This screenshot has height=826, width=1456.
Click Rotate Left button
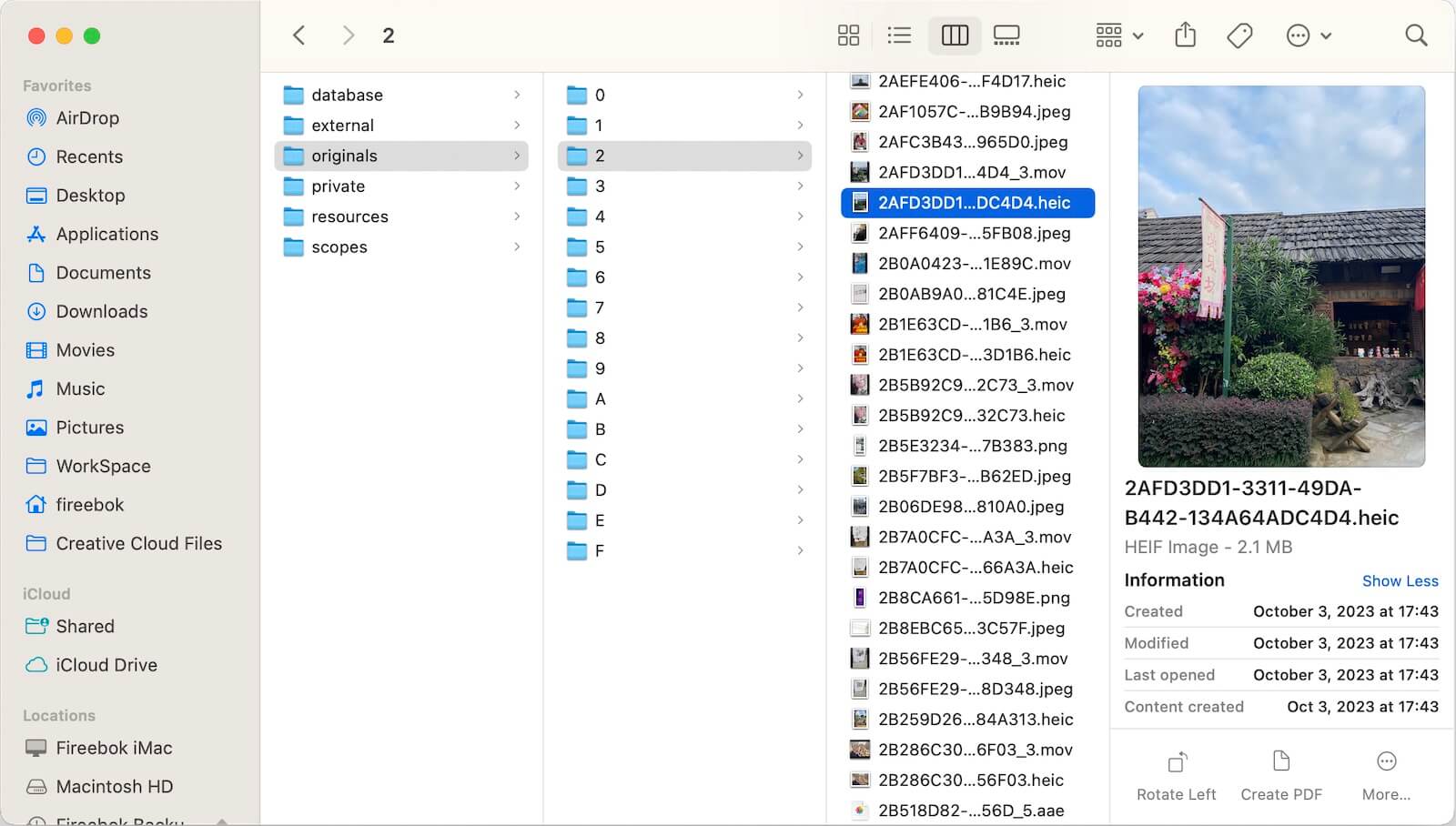[1176, 776]
